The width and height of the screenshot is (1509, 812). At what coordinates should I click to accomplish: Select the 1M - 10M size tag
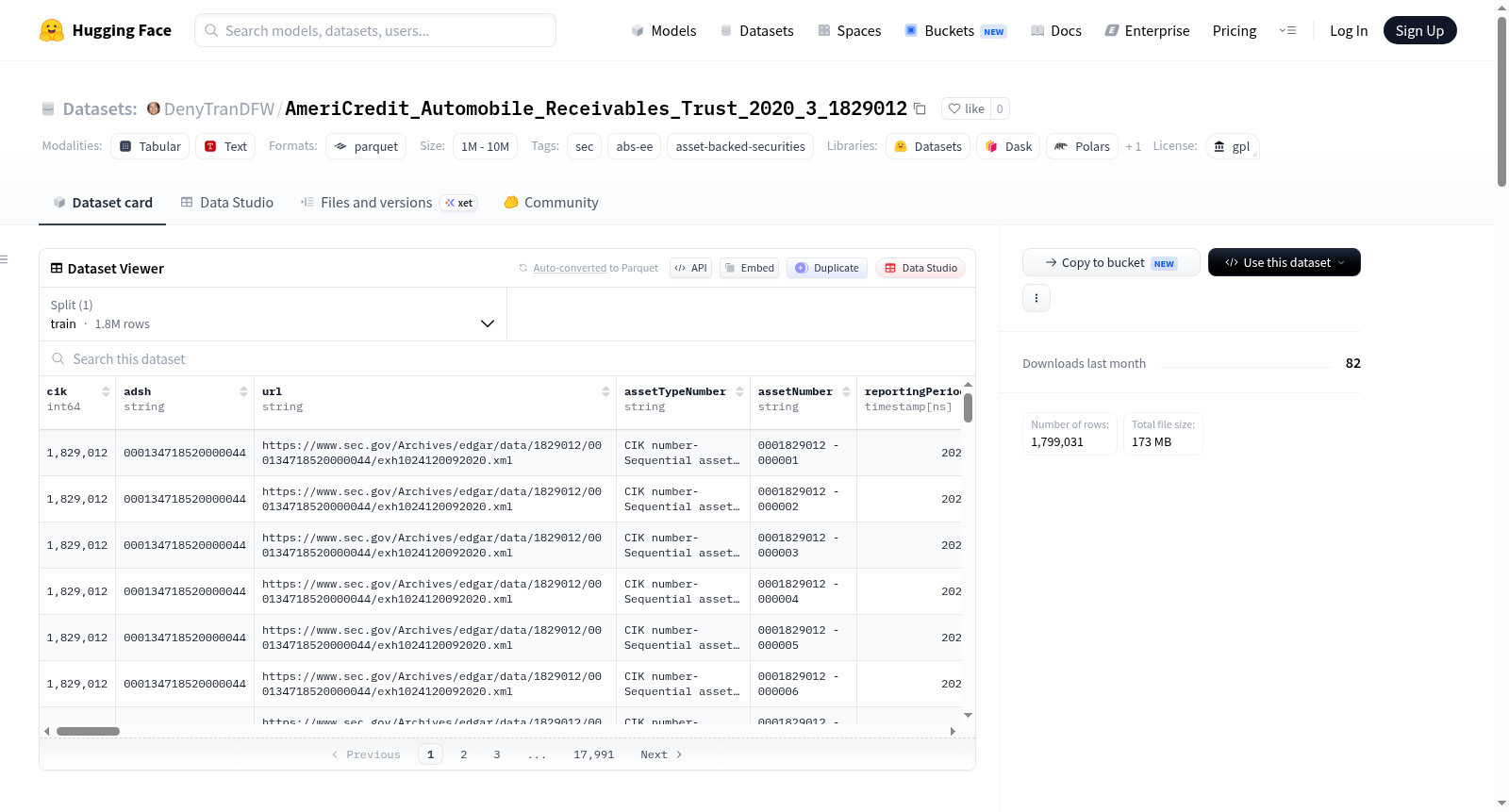485,146
